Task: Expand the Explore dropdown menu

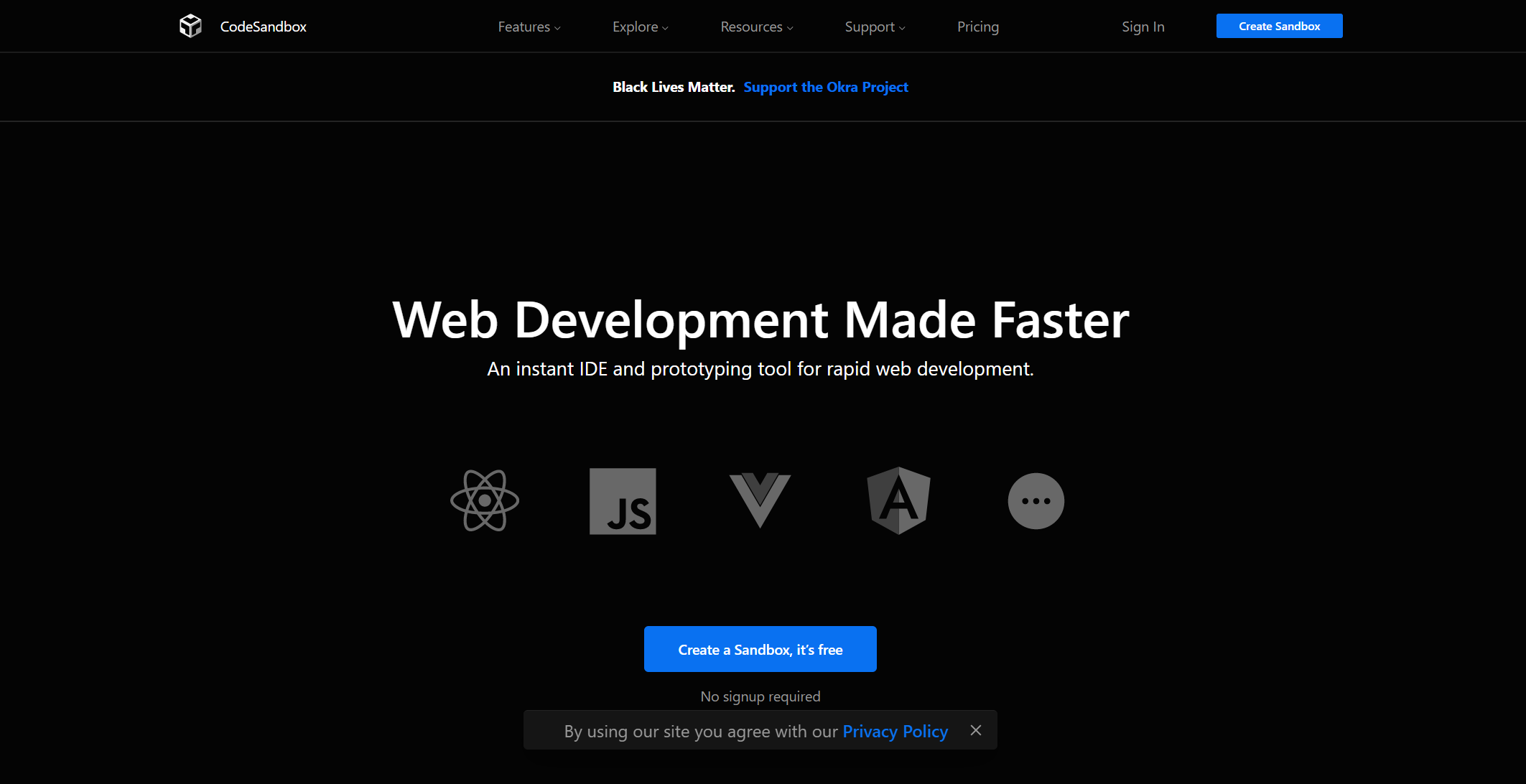Action: tap(640, 27)
